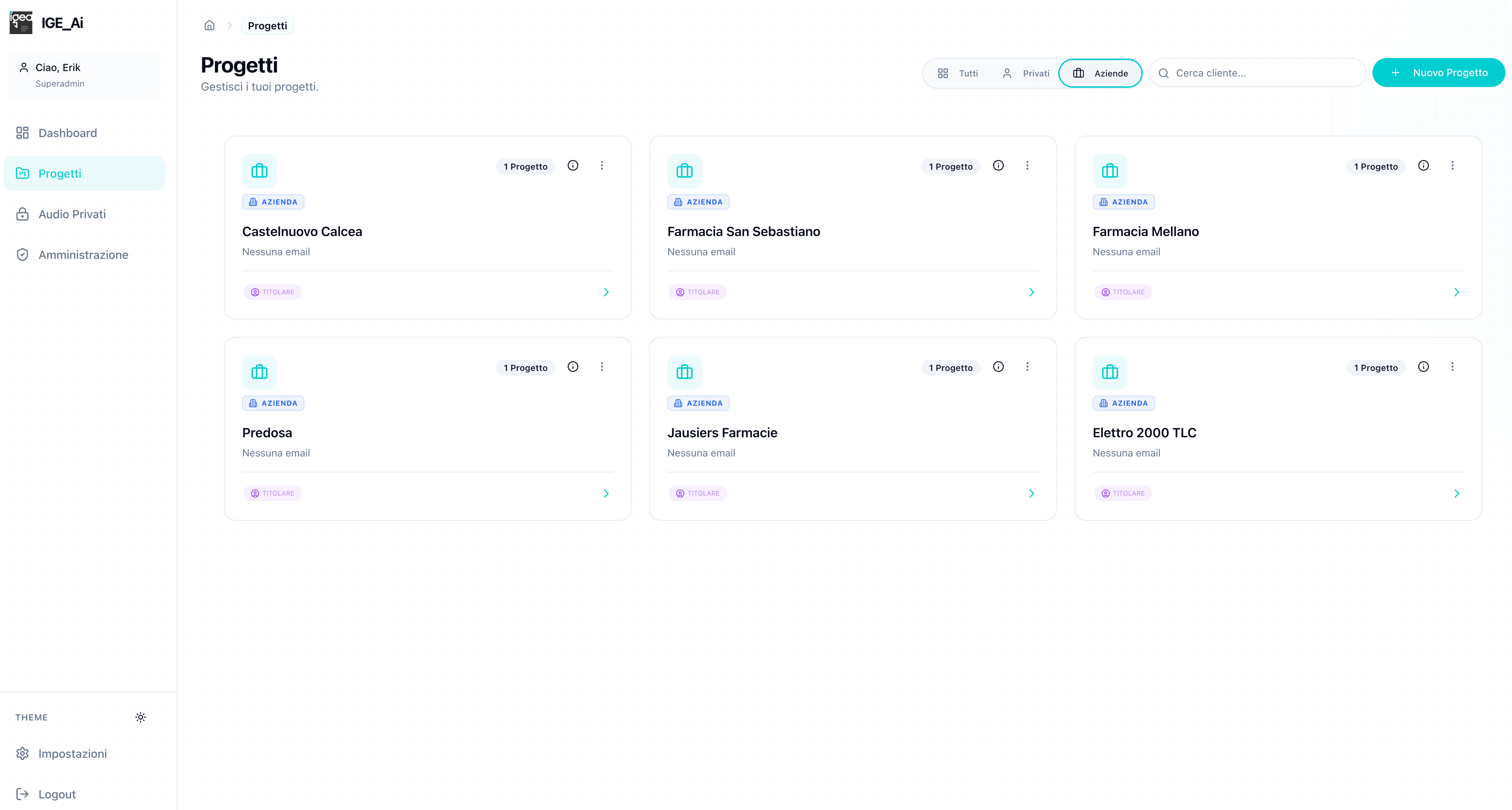Open more options for Castelnuovo Calcea

[x=602, y=166]
